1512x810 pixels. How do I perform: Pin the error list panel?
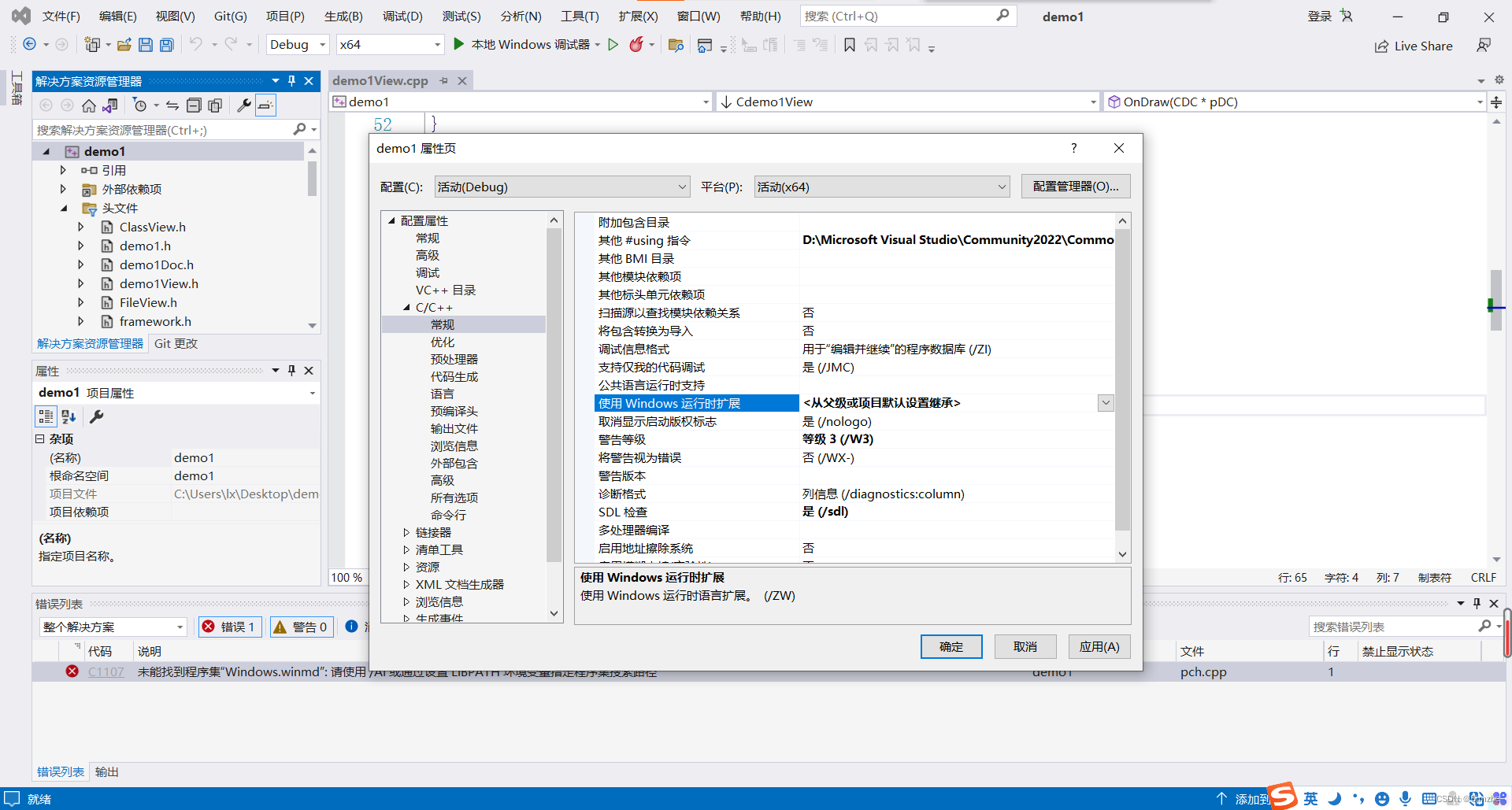tap(1477, 604)
